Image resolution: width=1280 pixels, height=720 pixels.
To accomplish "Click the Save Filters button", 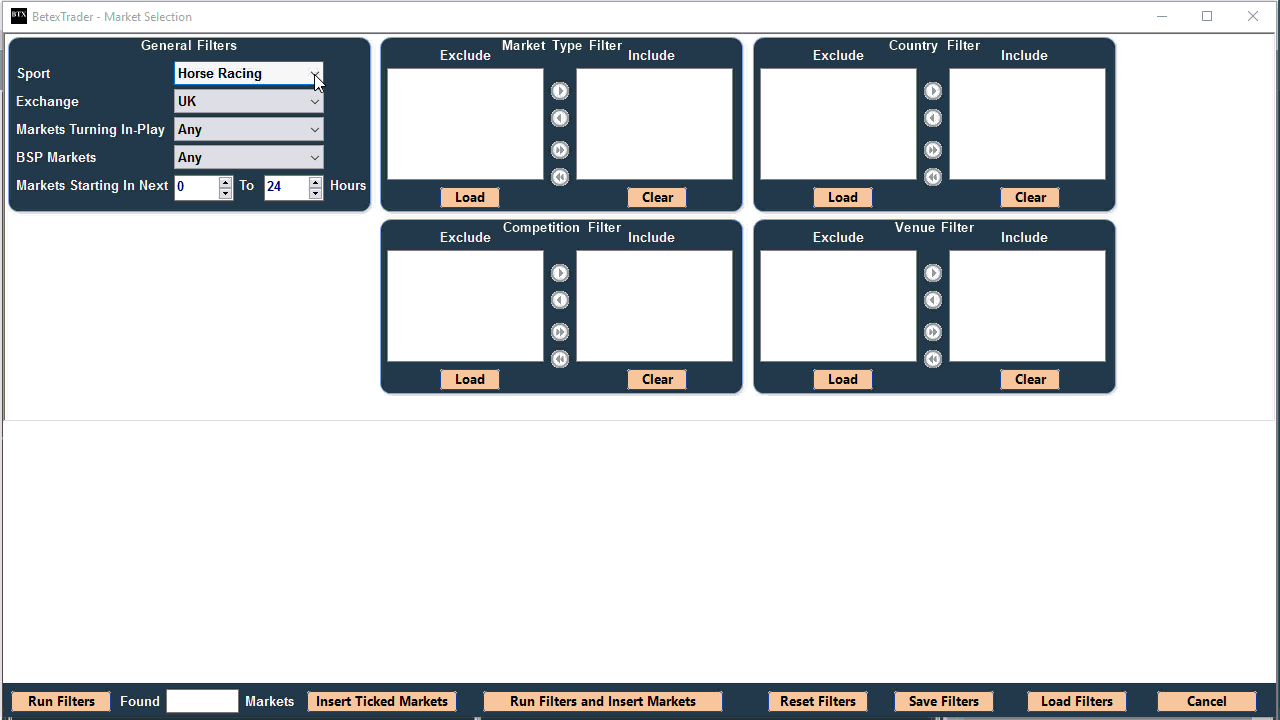I will pos(943,701).
